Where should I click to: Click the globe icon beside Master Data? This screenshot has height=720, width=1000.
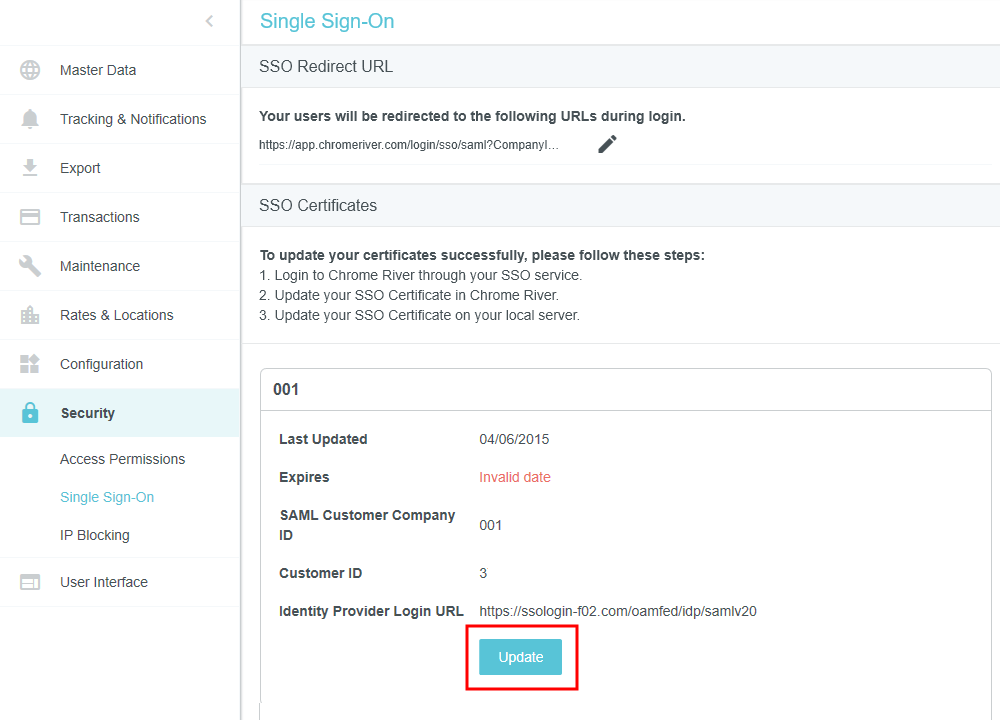30,70
